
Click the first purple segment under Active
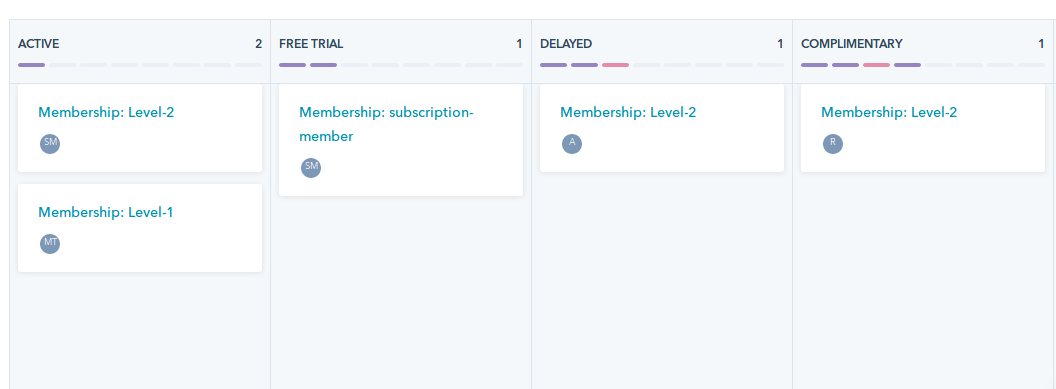(x=32, y=65)
